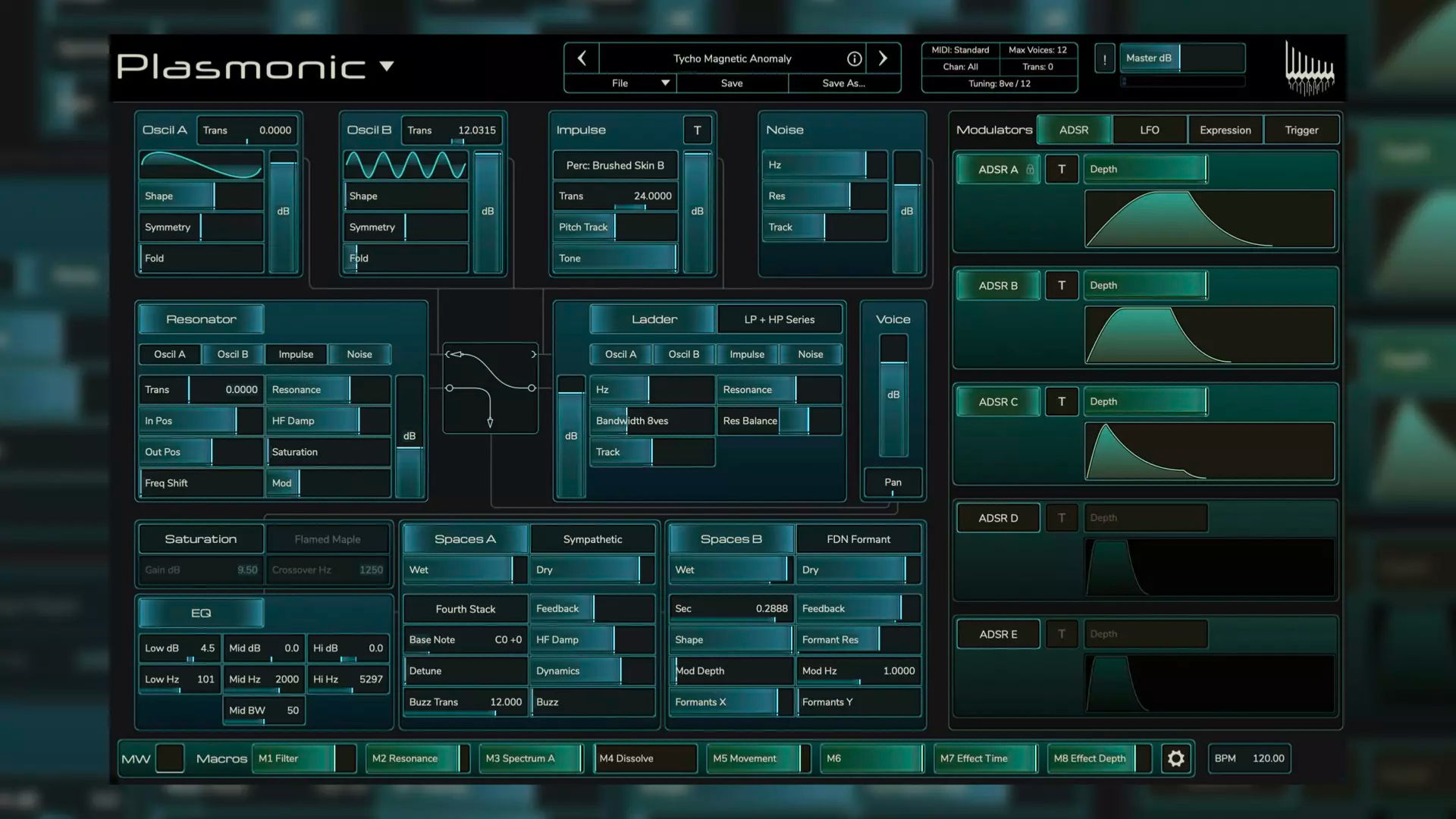This screenshot has width=1456, height=819.
Task: Adjust the Voice dB vertical slider
Action: click(893, 396)
